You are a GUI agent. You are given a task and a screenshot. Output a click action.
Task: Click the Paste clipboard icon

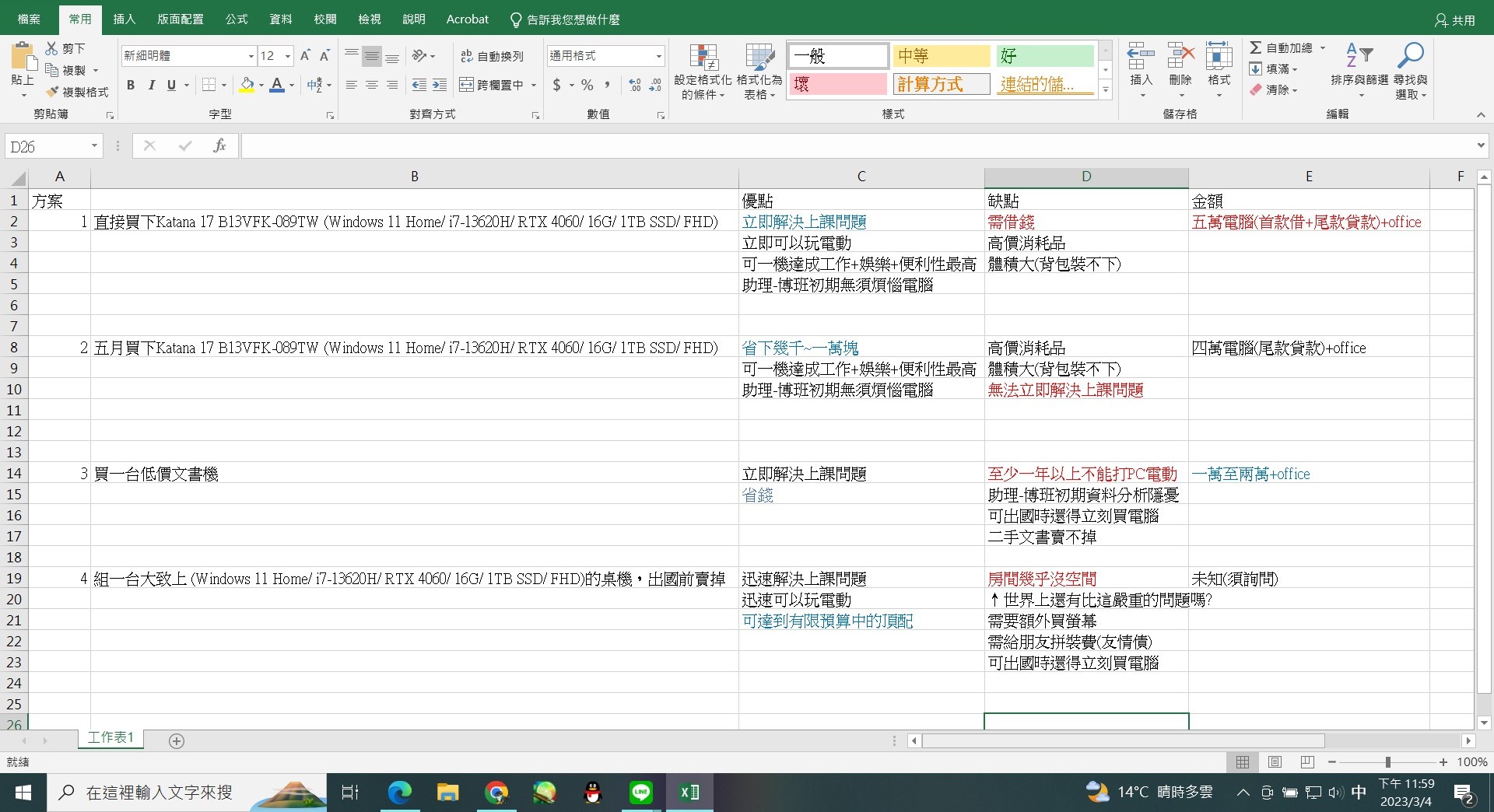tap(23, 58)
